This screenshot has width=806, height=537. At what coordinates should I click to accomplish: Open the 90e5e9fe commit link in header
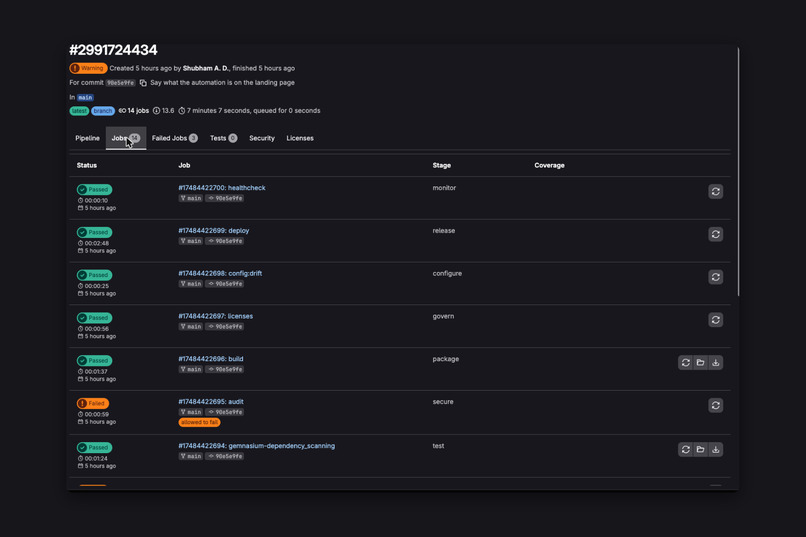point(121,83)
